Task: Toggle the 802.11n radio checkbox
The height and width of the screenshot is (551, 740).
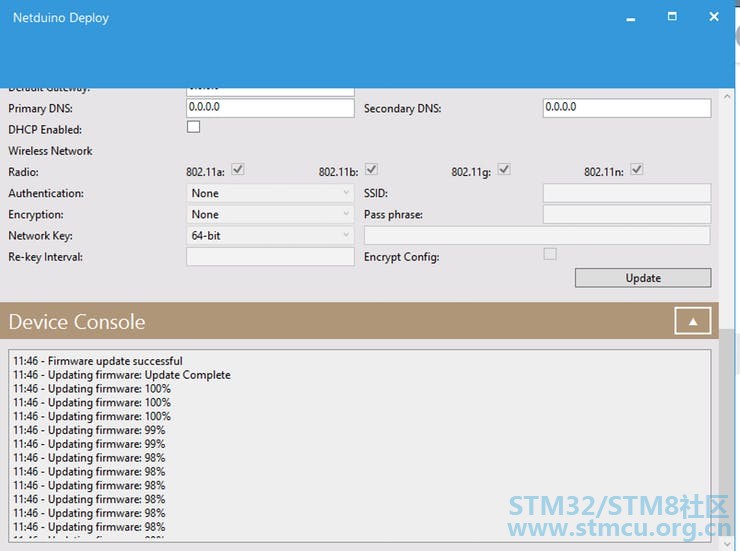Action: (637, 169)
